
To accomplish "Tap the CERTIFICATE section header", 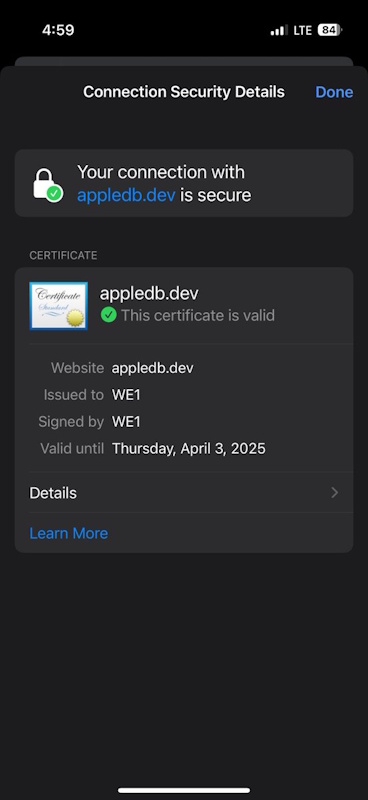I will click(63, 255).
